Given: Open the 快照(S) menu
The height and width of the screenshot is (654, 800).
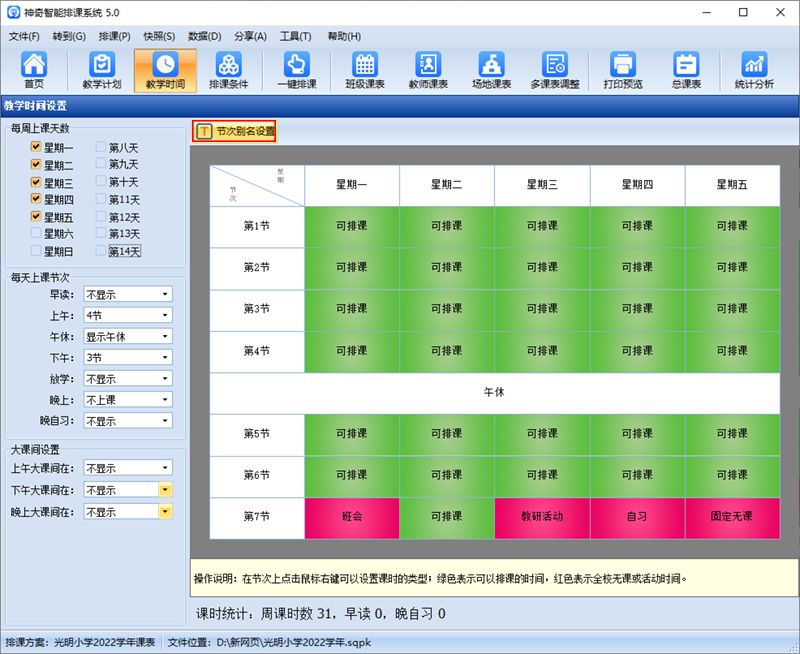Looking at the screenshot, I should coord(159,36).
